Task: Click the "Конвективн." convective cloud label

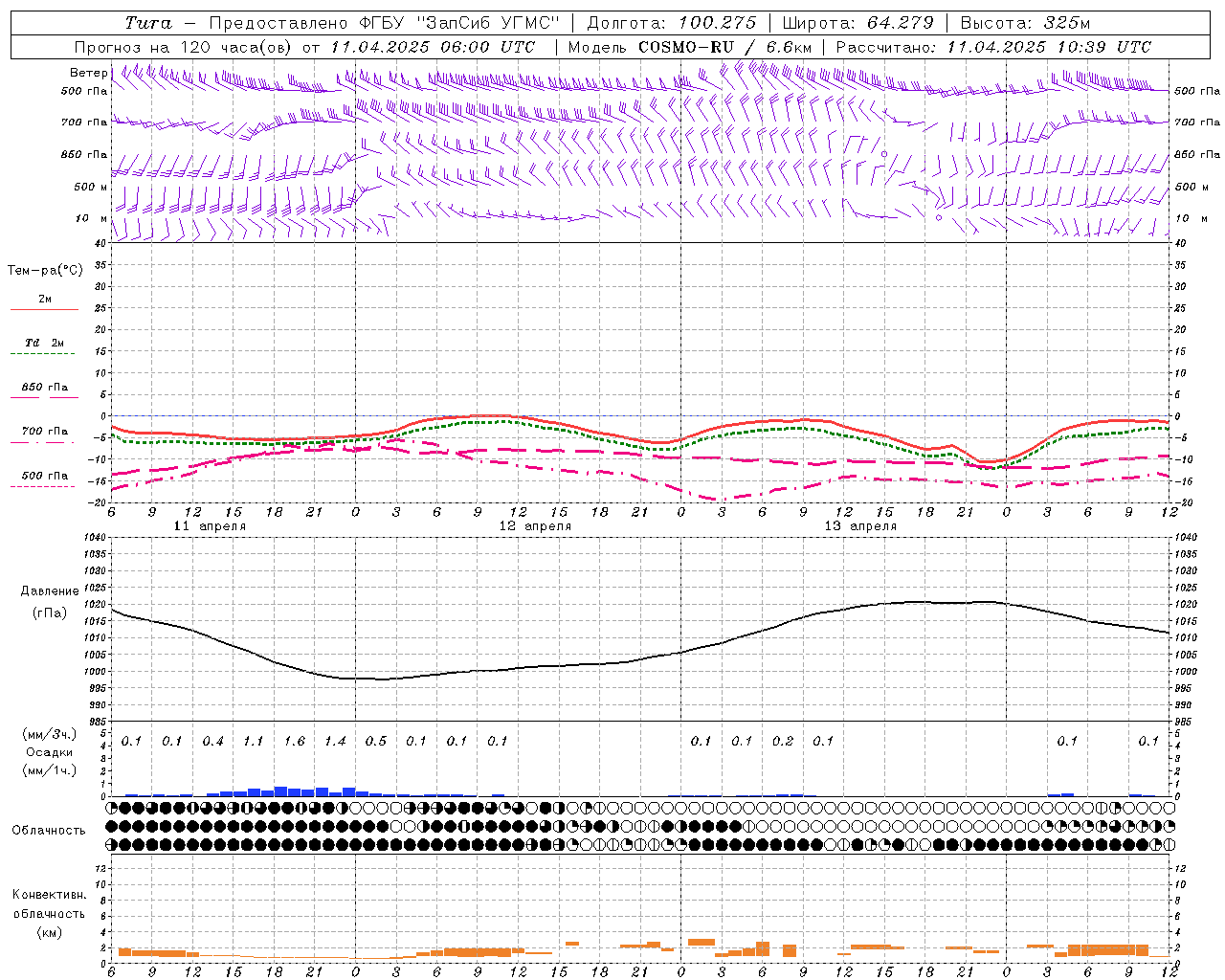Action: click(49, 894)
